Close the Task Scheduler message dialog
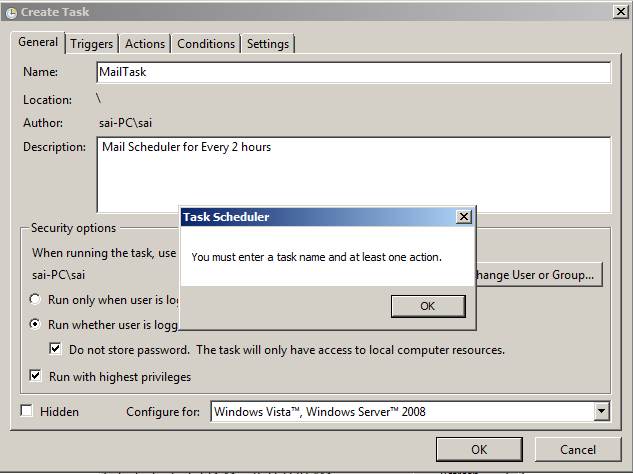Viewport: 633px width, 474px height. click(x=464, y=217)
